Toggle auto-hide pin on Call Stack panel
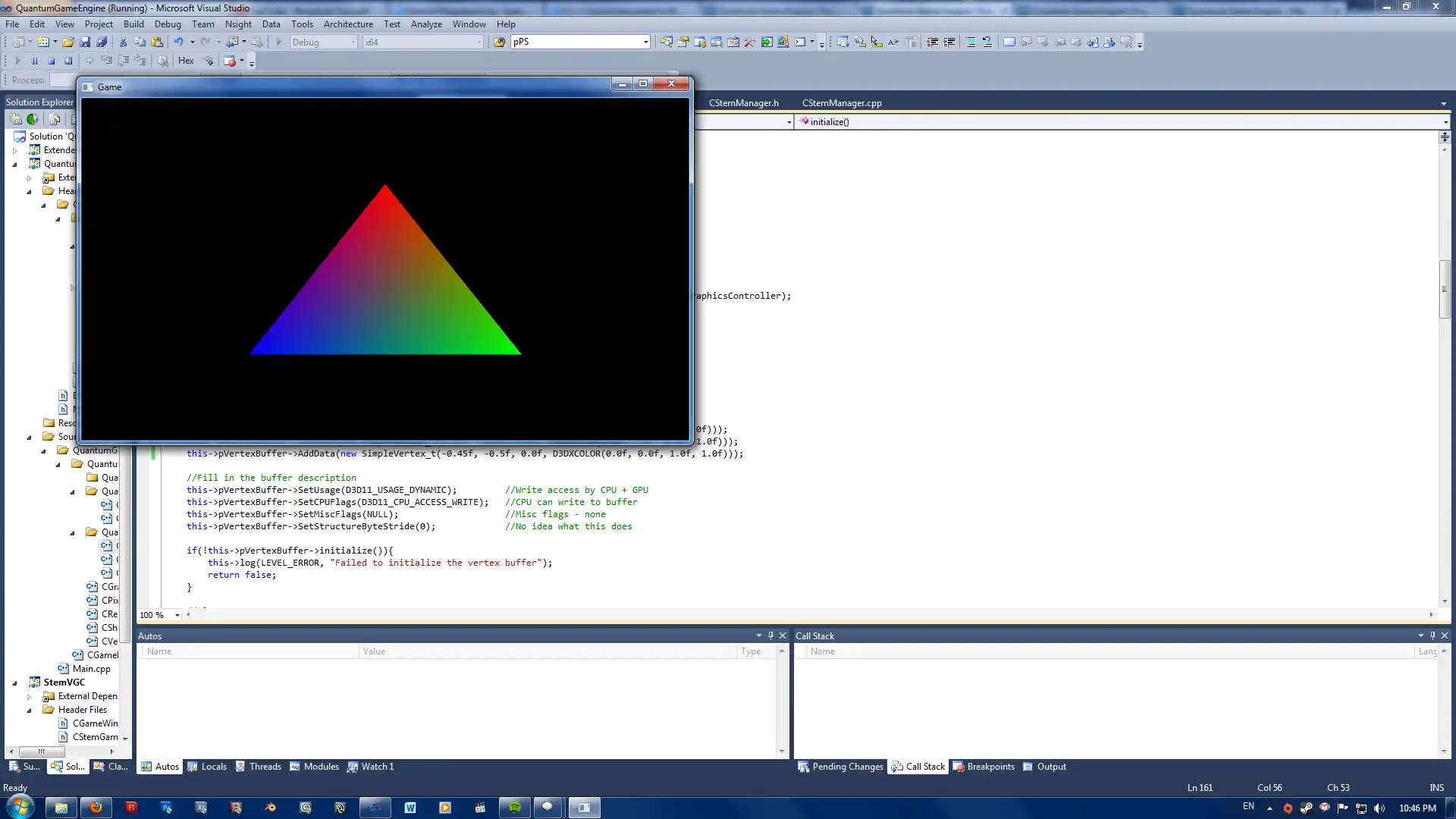This screenshot has height=819, width=1456. pyautogui.click(x=1432, y=635)
